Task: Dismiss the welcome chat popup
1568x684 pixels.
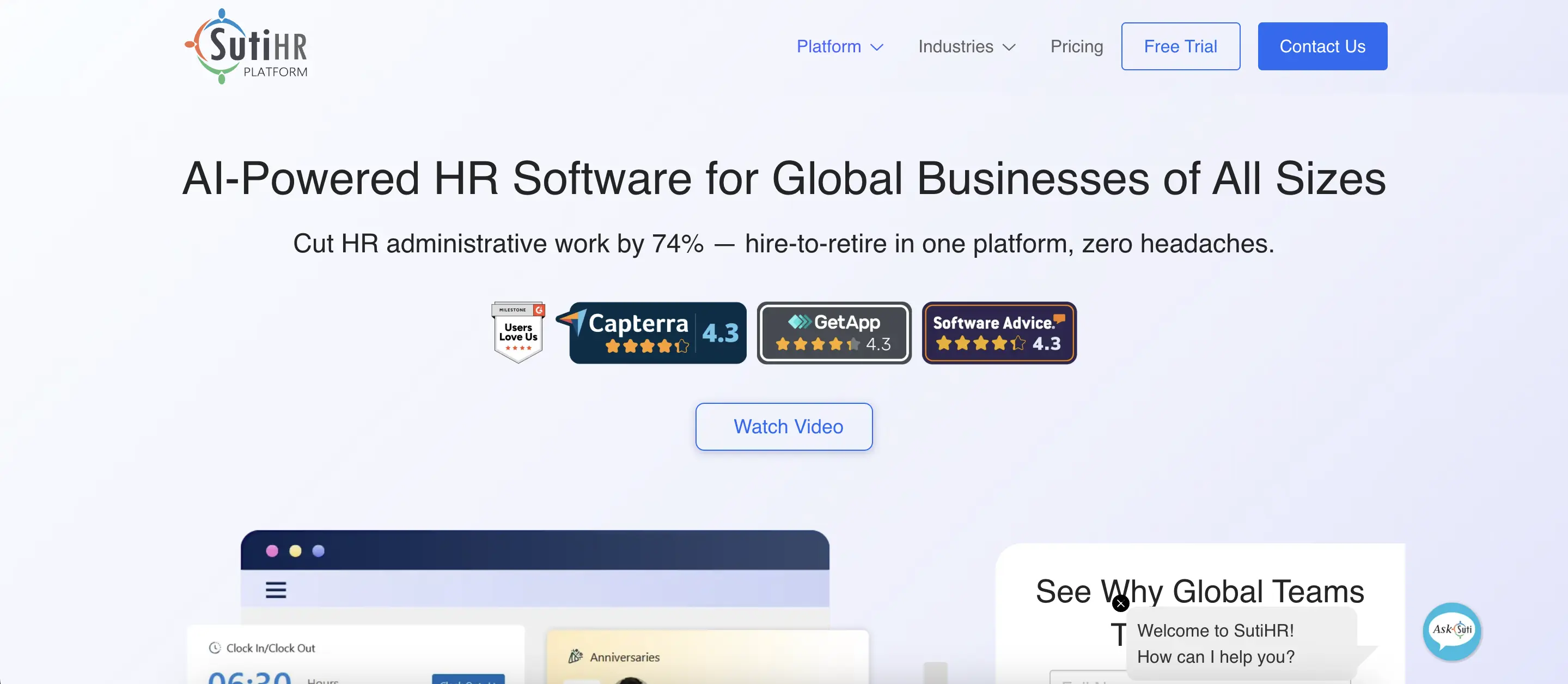Action: [x=1120, y=603]
